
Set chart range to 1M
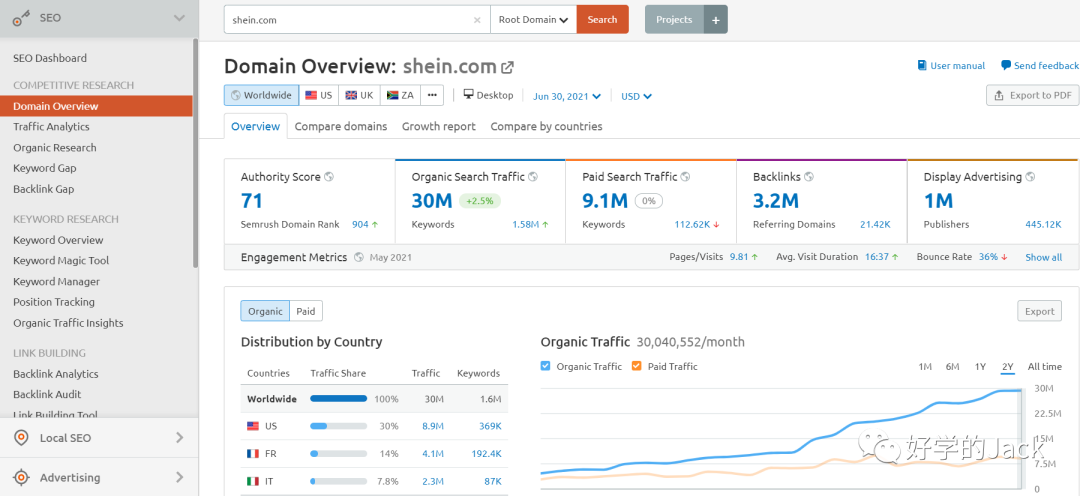[925, 366]
